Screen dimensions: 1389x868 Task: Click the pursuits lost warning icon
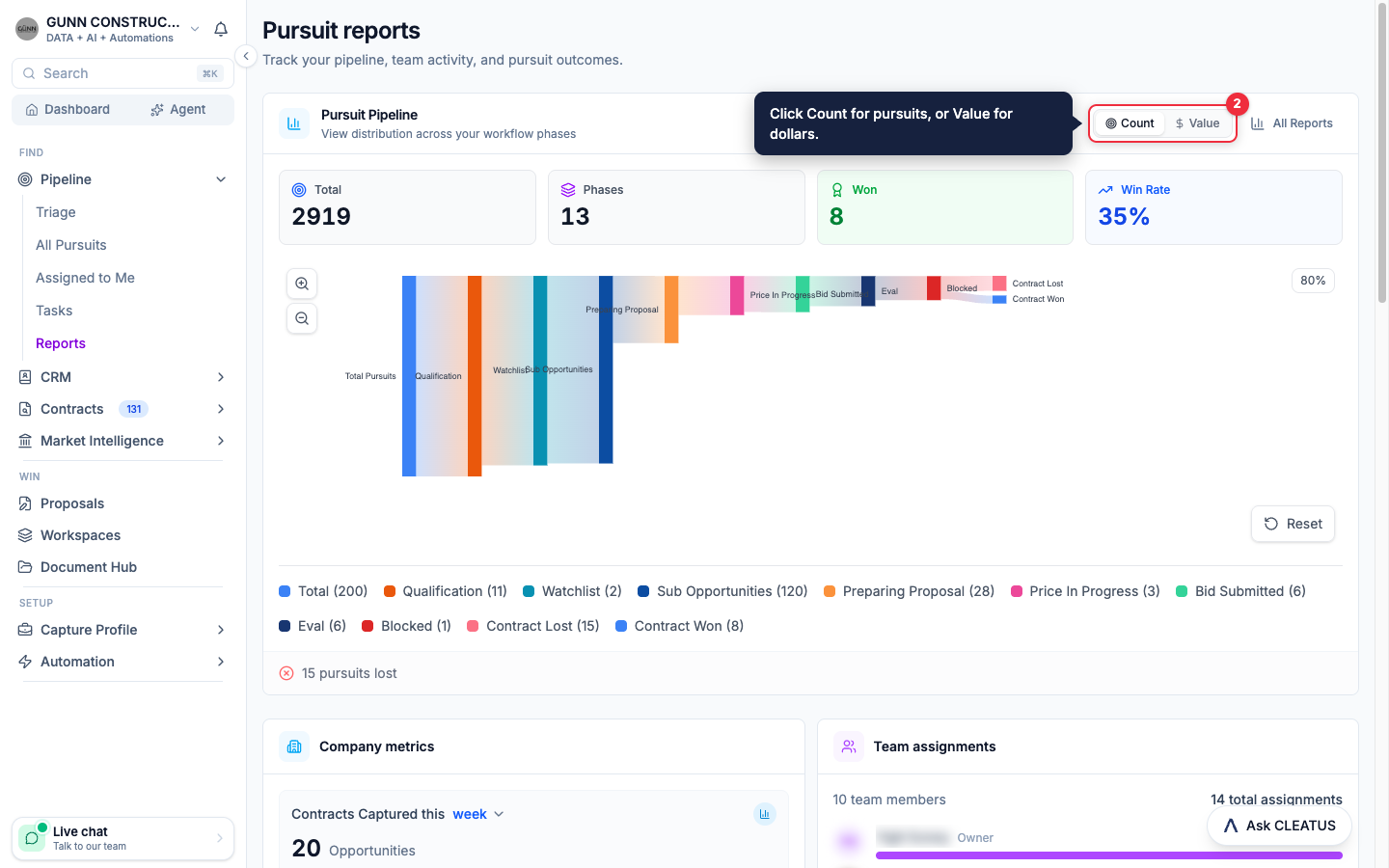(x=286, y=673)
